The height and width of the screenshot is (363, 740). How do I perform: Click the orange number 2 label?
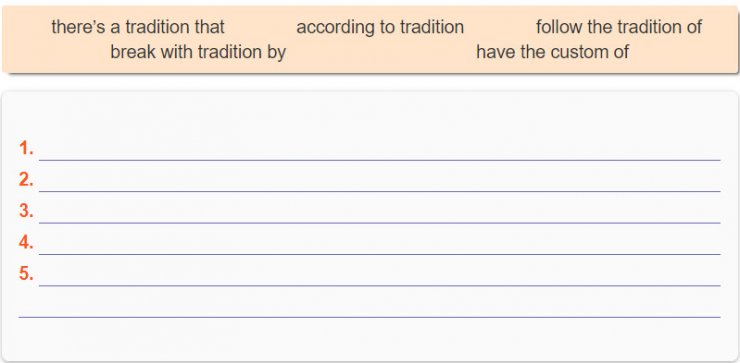[26, 180]
